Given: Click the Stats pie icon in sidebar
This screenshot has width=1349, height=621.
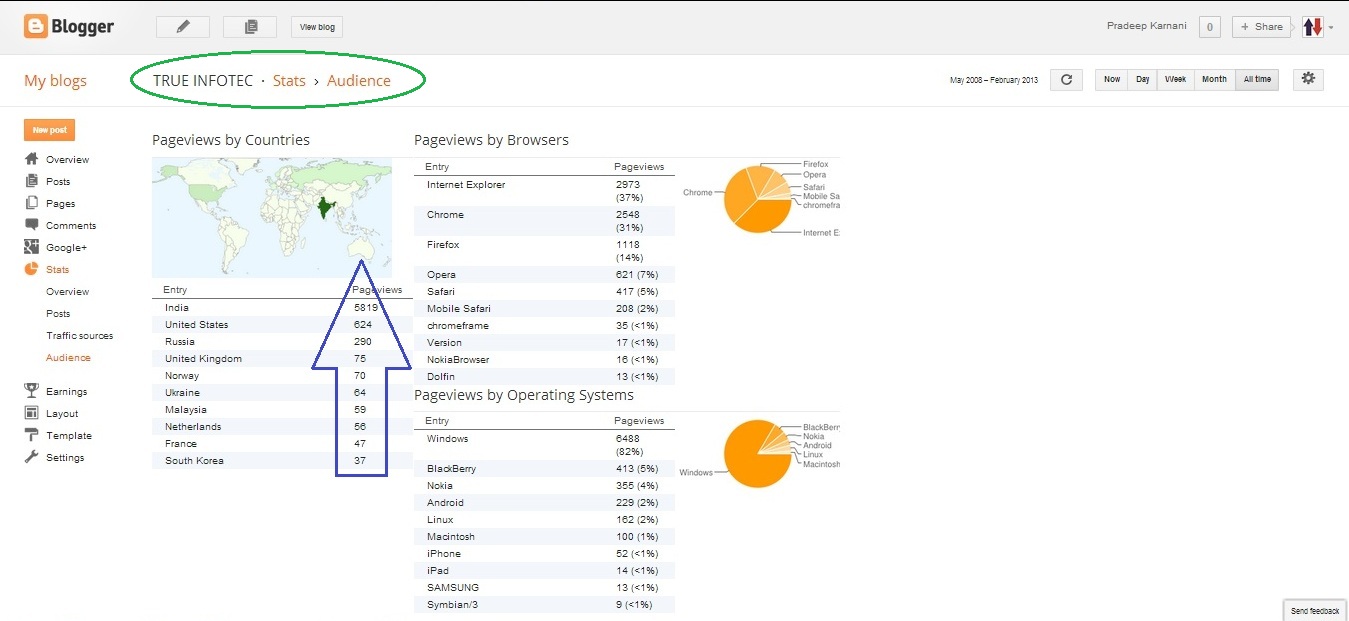Looking at the screenshot, I should [x=31, y=269].
